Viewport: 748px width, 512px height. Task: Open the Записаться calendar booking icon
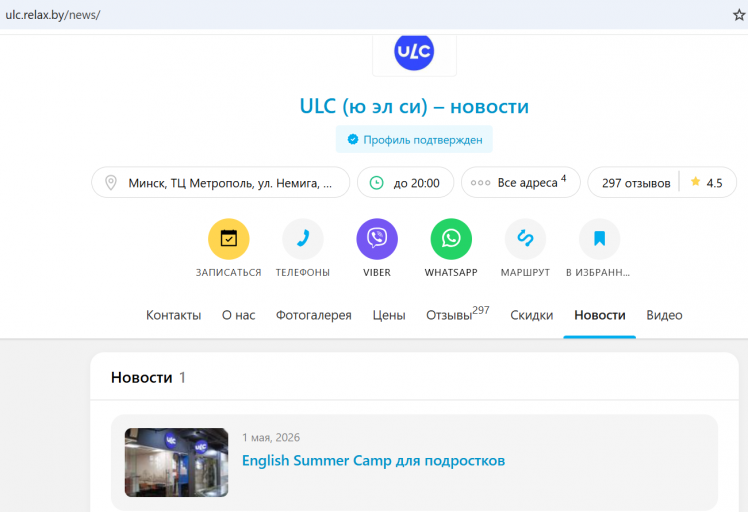(x=229, y=239)
